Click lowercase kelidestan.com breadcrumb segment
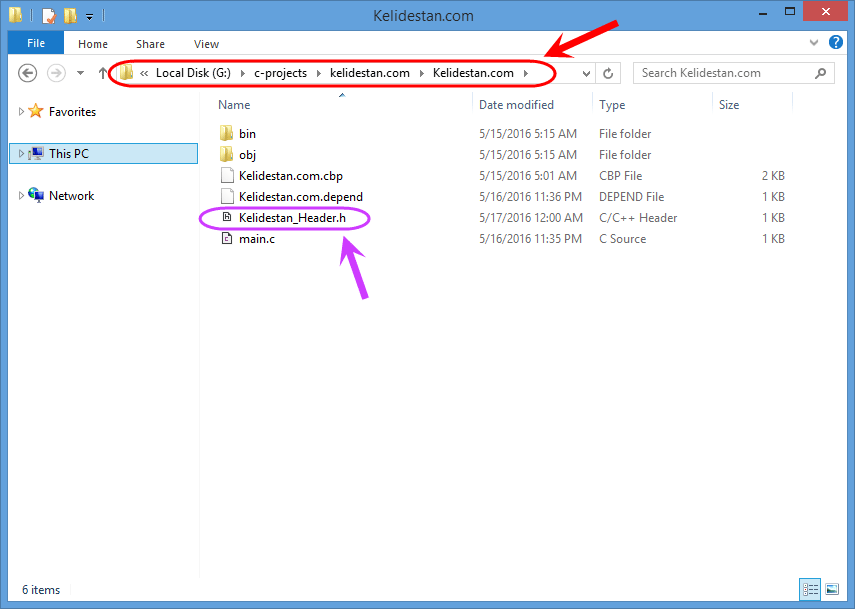Image resolution: width=855 pixels, height=609 pixels. tap(370, 73)
